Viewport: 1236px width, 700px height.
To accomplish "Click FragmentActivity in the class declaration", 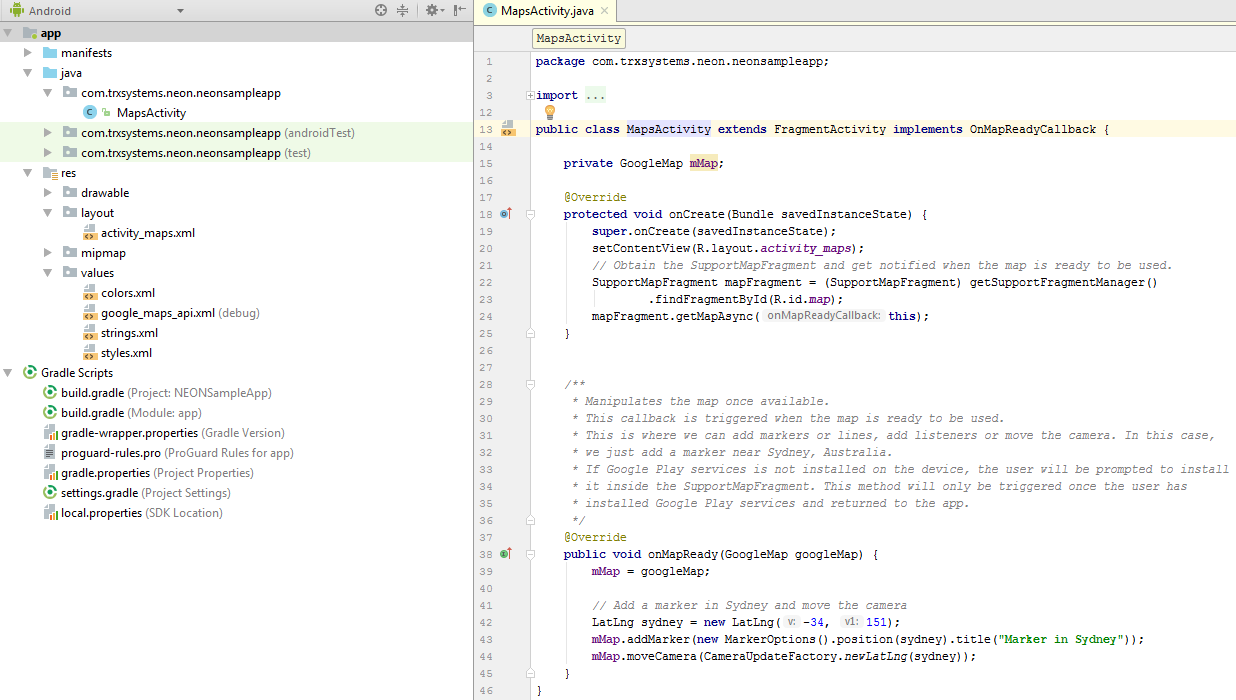I will (x=830, y=129).
